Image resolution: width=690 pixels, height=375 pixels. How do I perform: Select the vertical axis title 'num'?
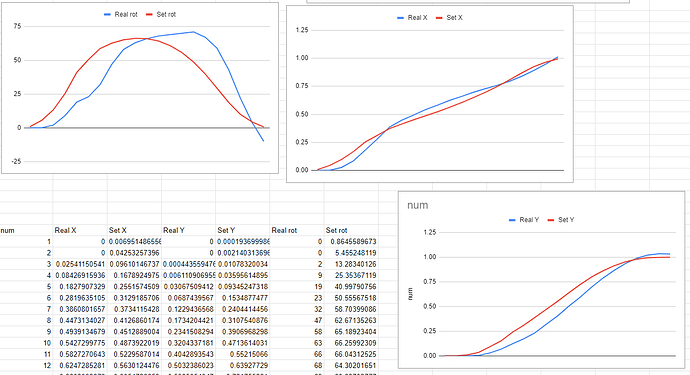point(410,294)
